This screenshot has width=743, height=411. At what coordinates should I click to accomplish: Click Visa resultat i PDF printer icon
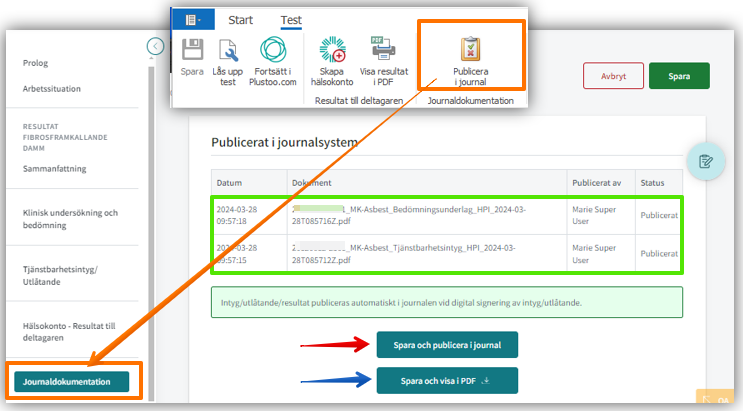[x=383, y=48]
